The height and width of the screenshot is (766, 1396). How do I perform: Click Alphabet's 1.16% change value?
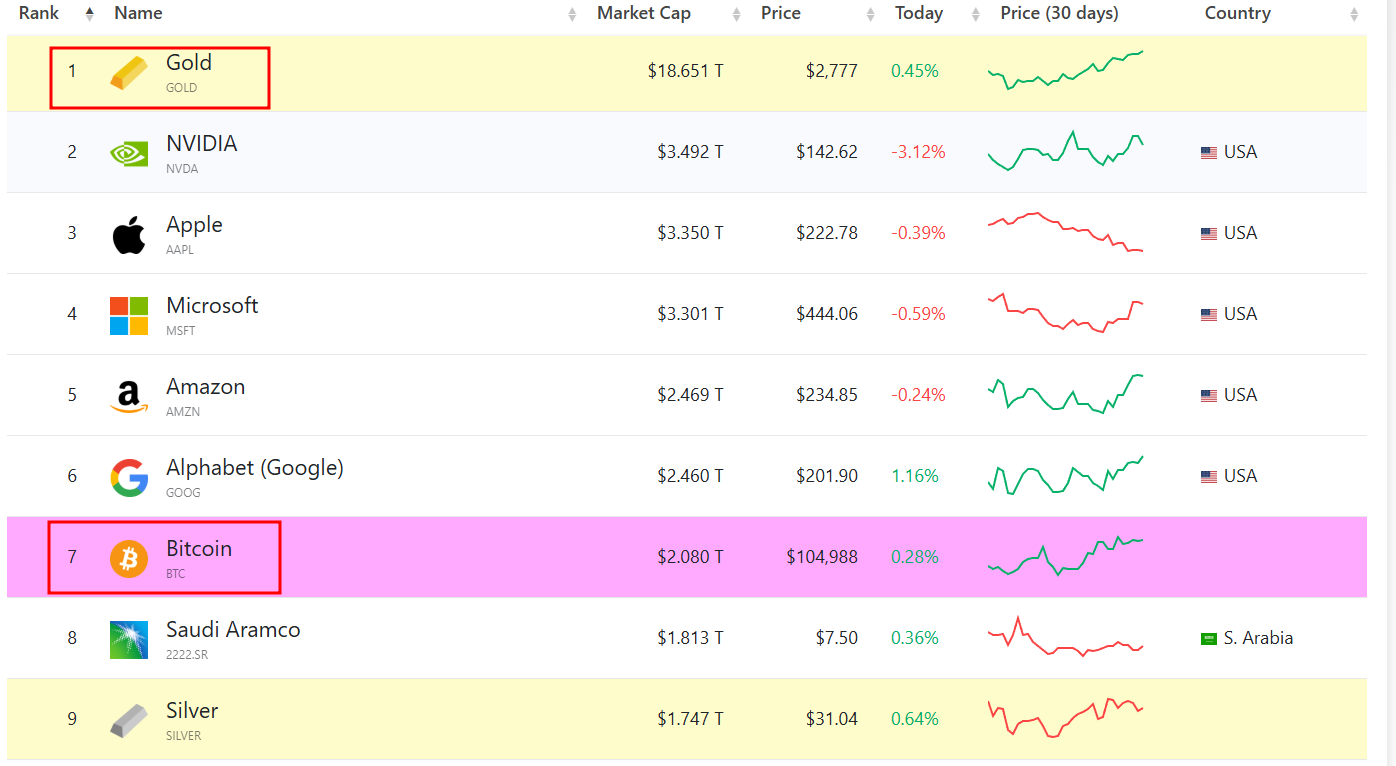pos(915,476)
